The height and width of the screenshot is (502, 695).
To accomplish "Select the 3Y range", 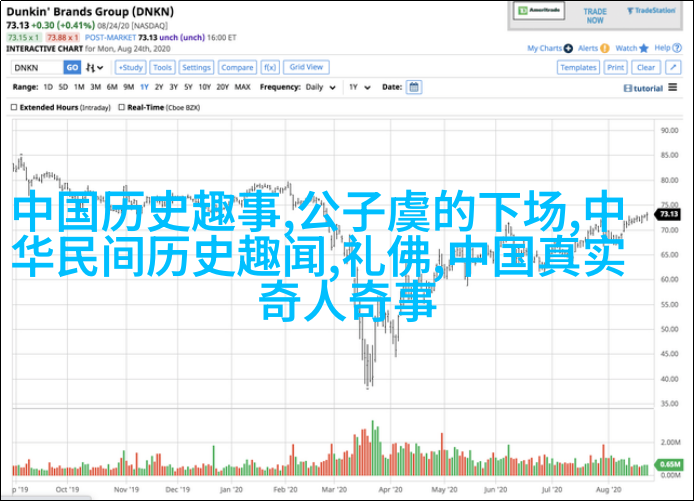I will click(x=174, y=87).
